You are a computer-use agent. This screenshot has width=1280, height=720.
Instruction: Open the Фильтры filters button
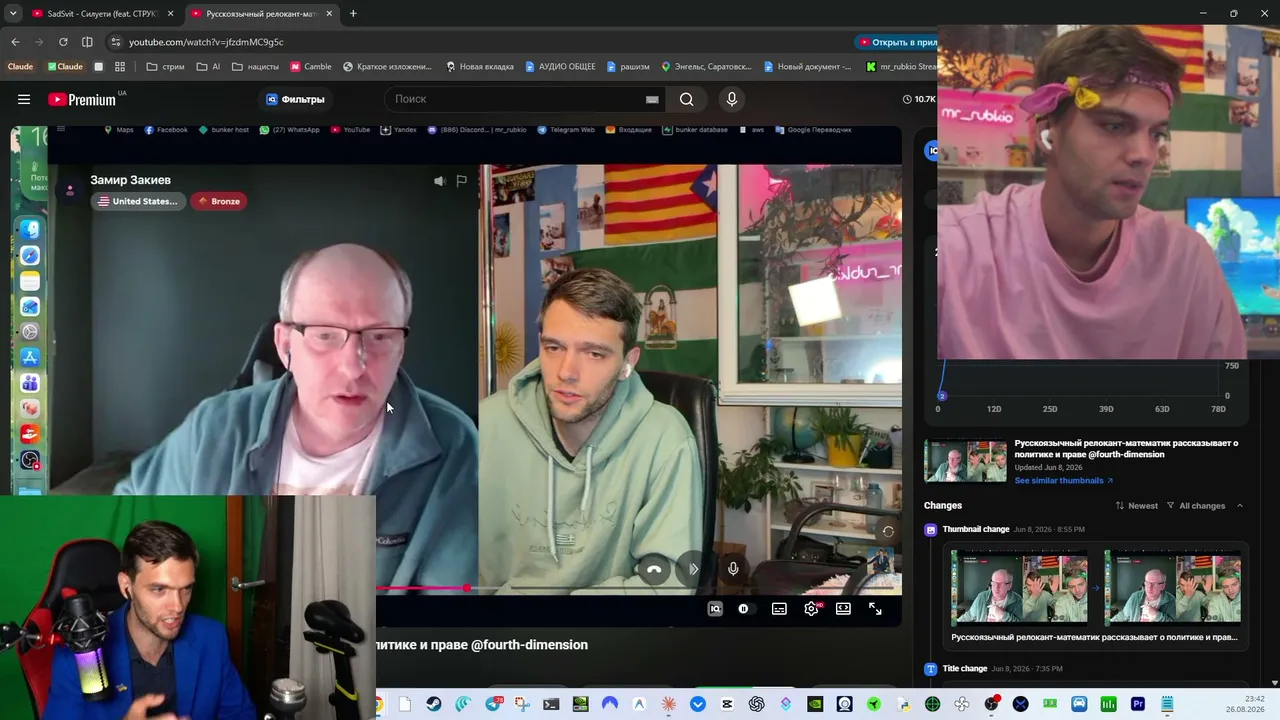click(295, 99)
